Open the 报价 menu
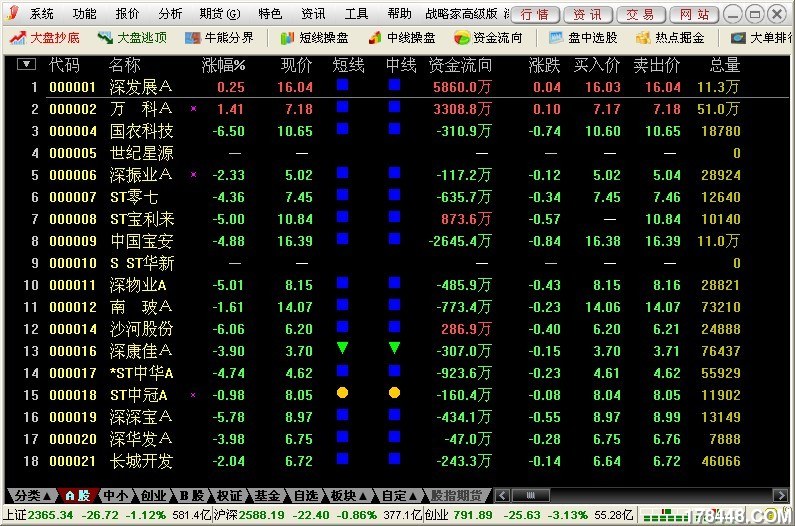795x526 pixels. (x=127, y=14)
